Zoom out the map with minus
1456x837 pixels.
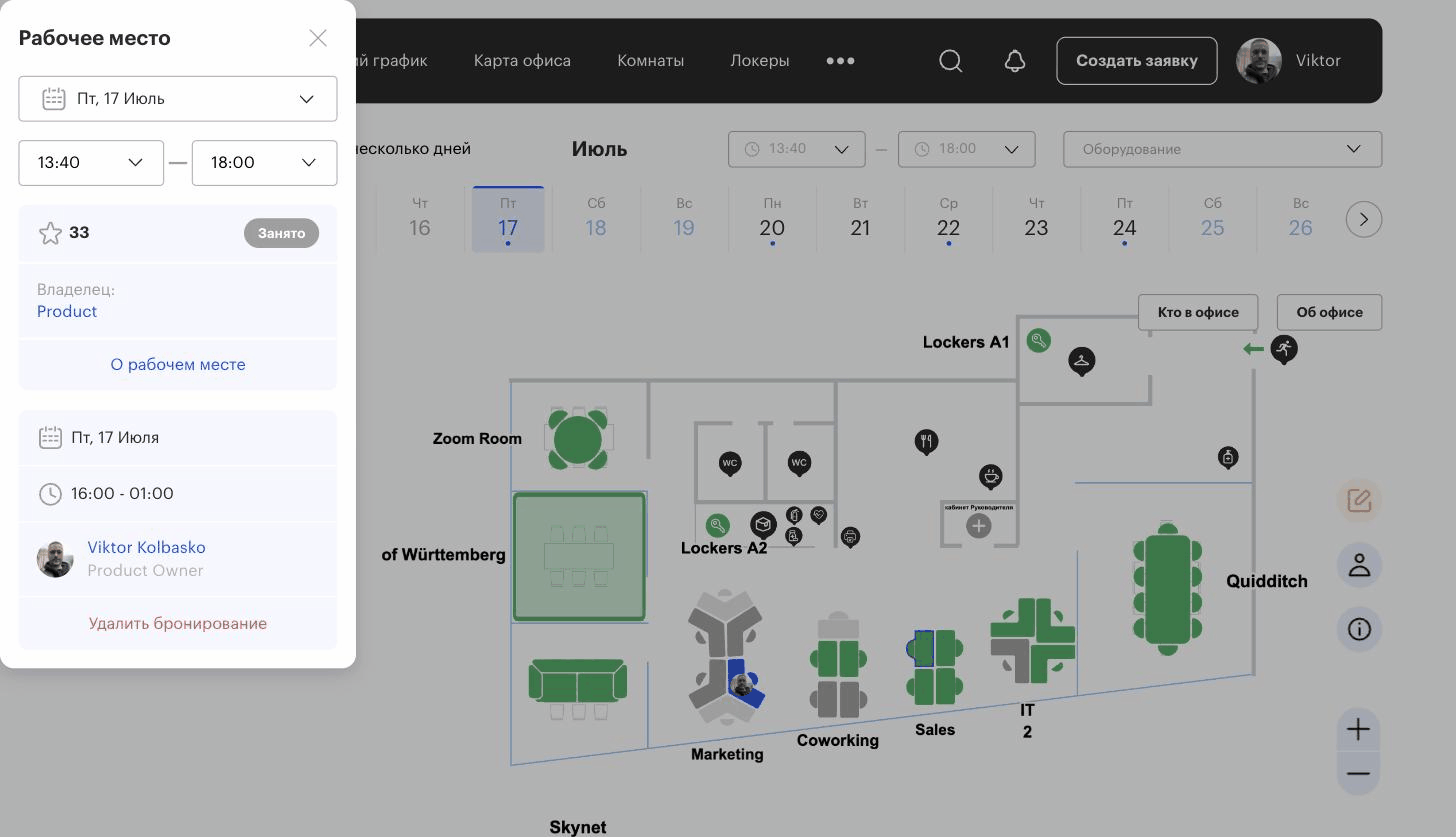tap(1358, 774)
